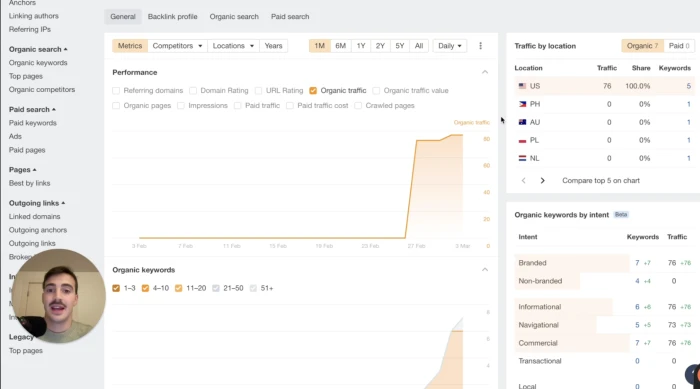Enable the Crawled pages checkbox
The width and height of the screenshot is (700, 389).
358,106
